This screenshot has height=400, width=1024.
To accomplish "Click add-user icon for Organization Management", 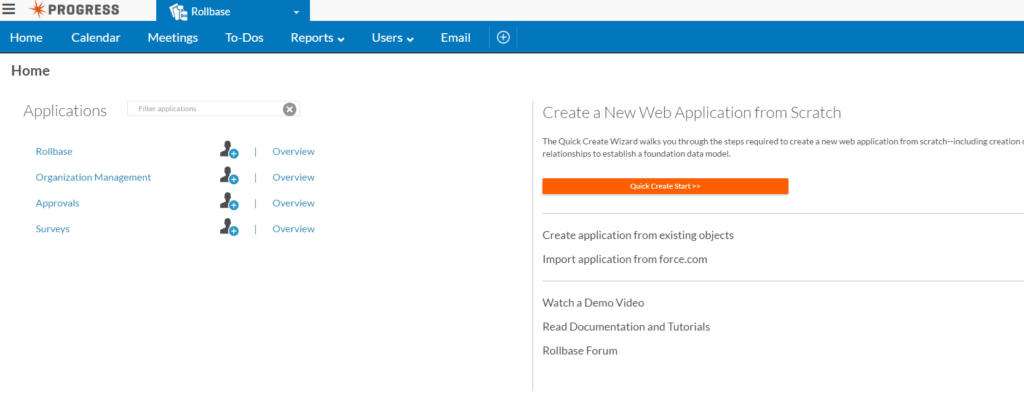I will tap(229, 177).
